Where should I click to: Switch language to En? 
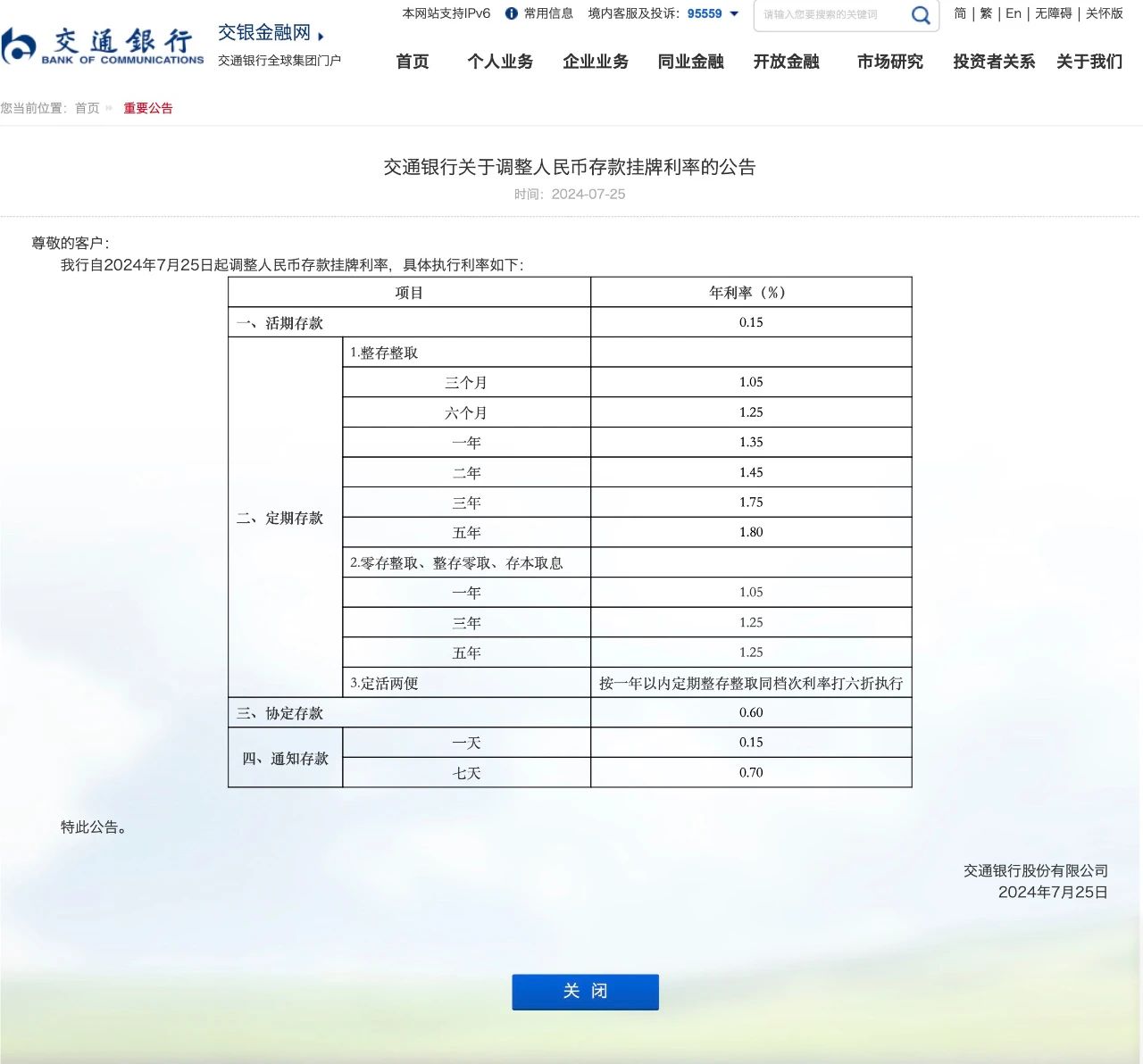pos(1013,13)
